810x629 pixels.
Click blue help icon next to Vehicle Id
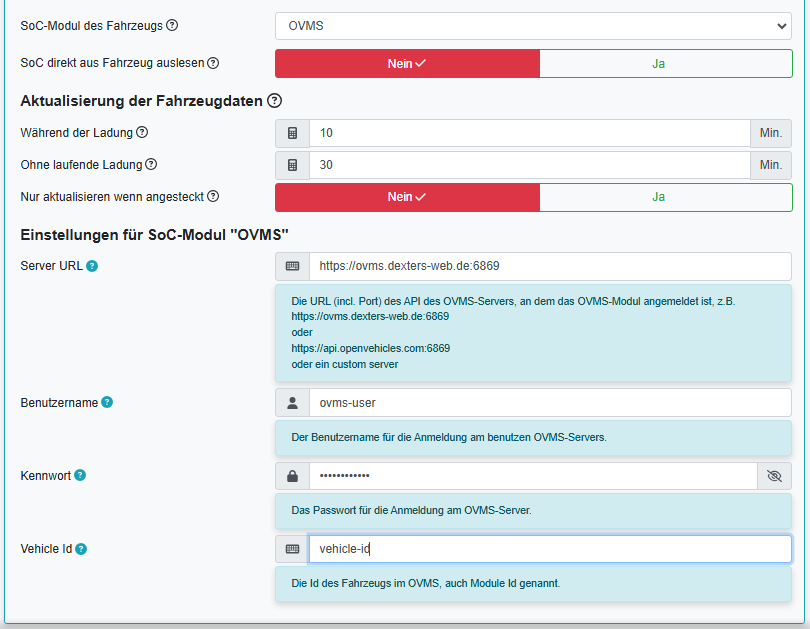click(x=81, y=549)
